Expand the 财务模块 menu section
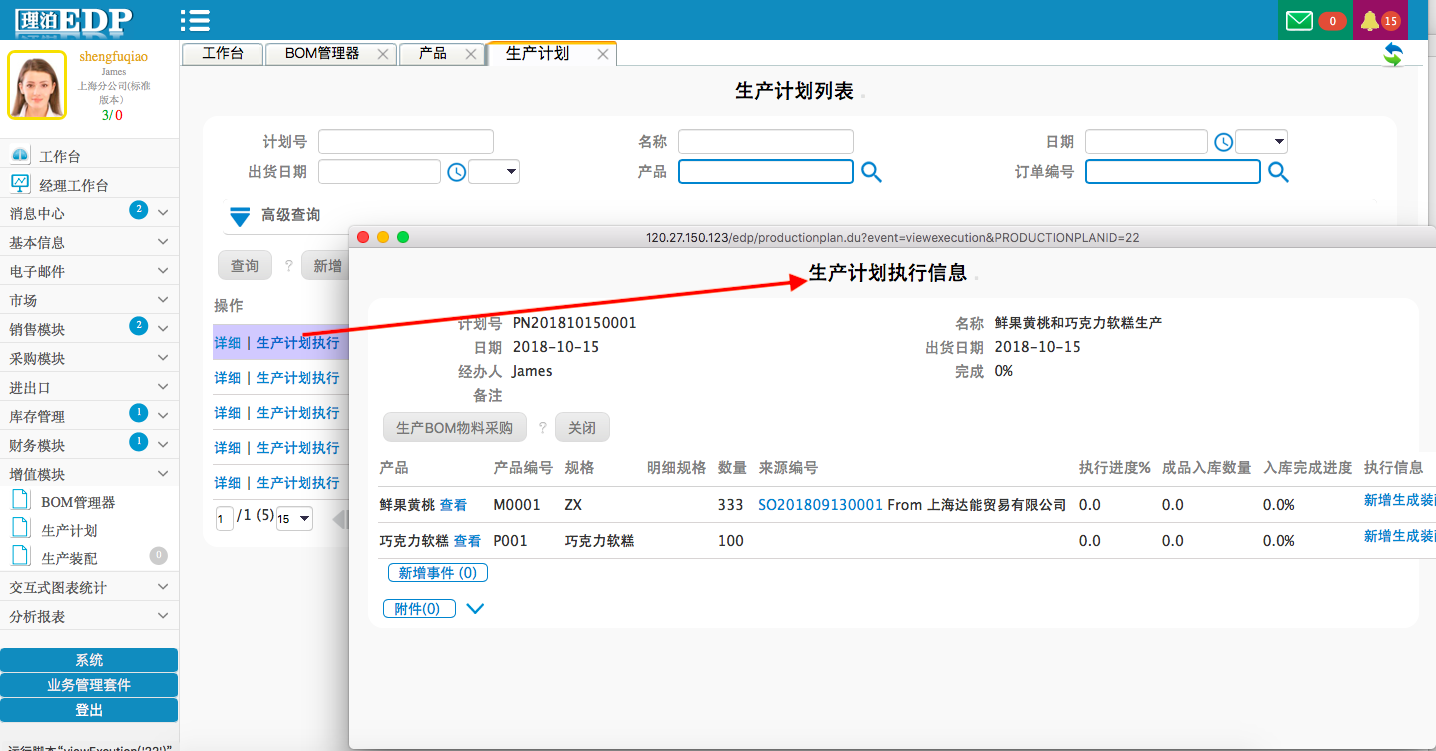The height and width of the screenshot is (751, 1436). (x=163, y=445)
